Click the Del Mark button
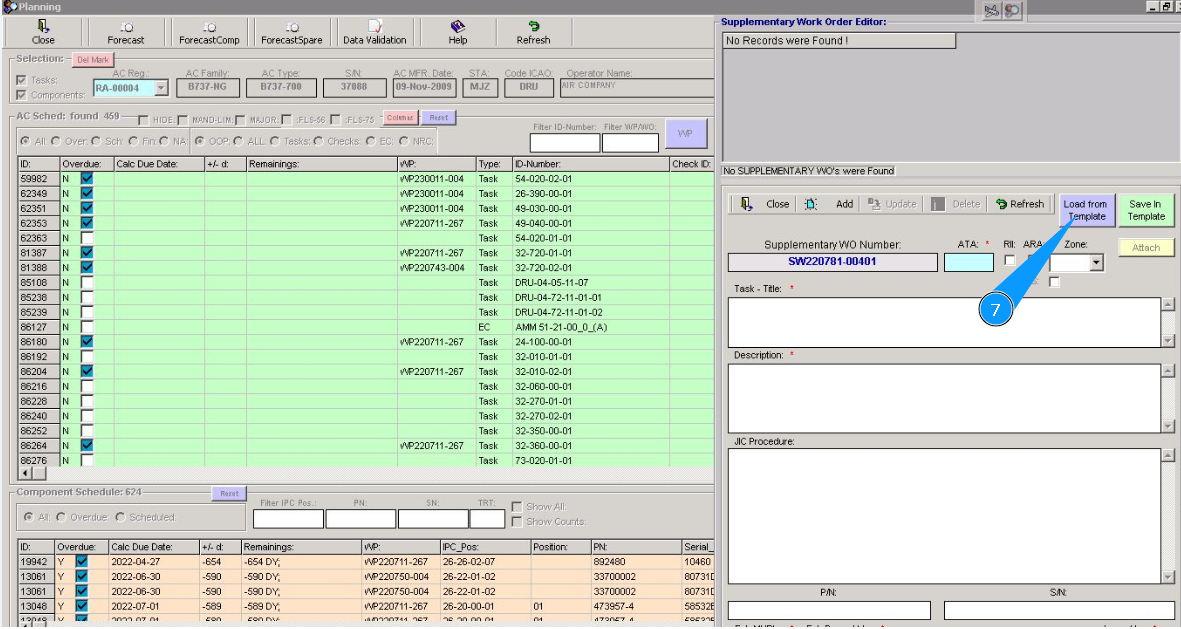 click(93, 60)
